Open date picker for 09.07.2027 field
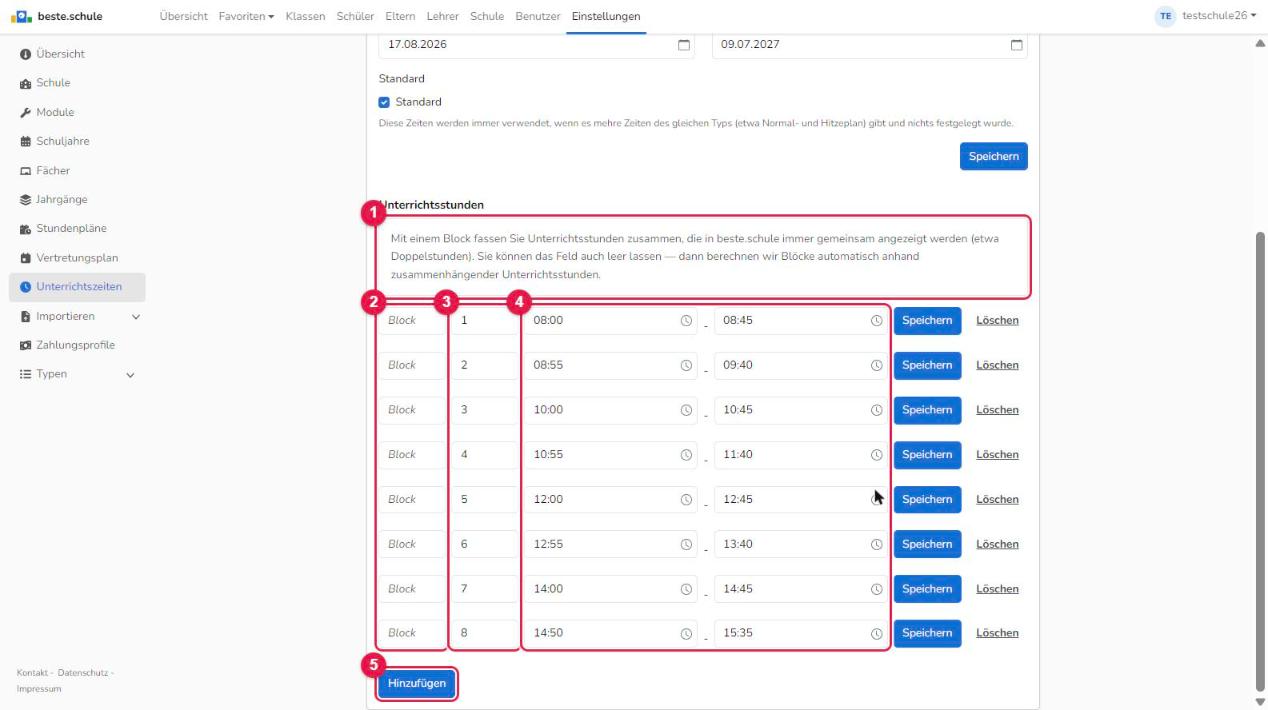Viewport: 1268px width, 710px height. (1017, 45)
